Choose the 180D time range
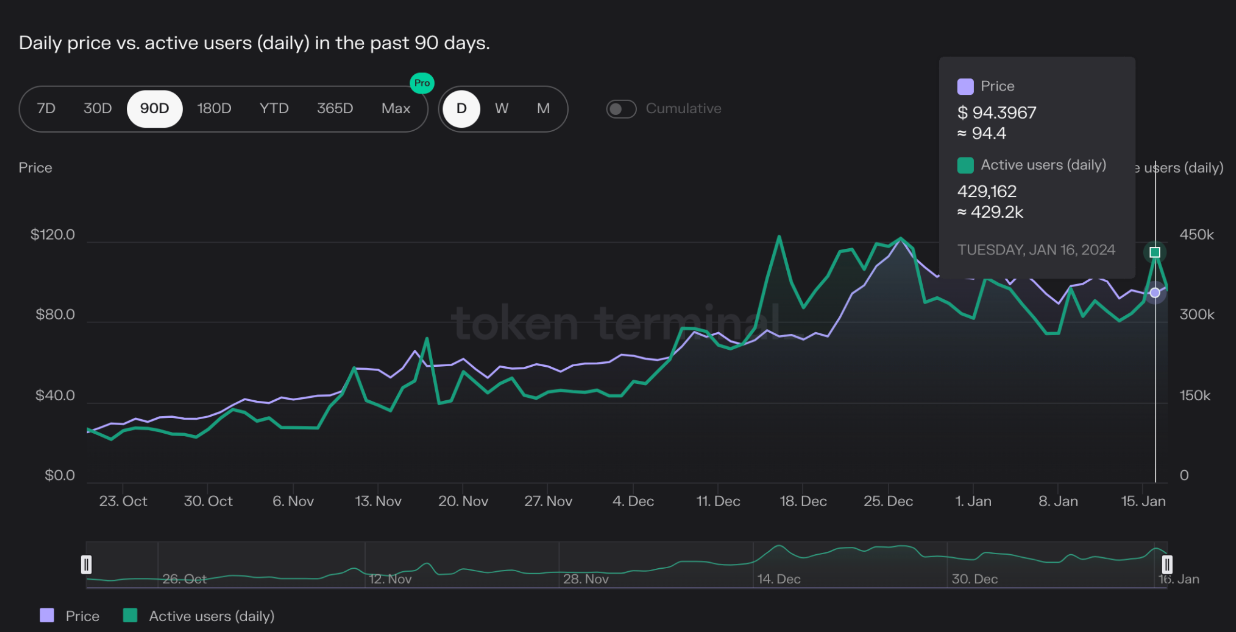Image resolution: width=1236 pixels, height=632 pixels. [214, 109]
